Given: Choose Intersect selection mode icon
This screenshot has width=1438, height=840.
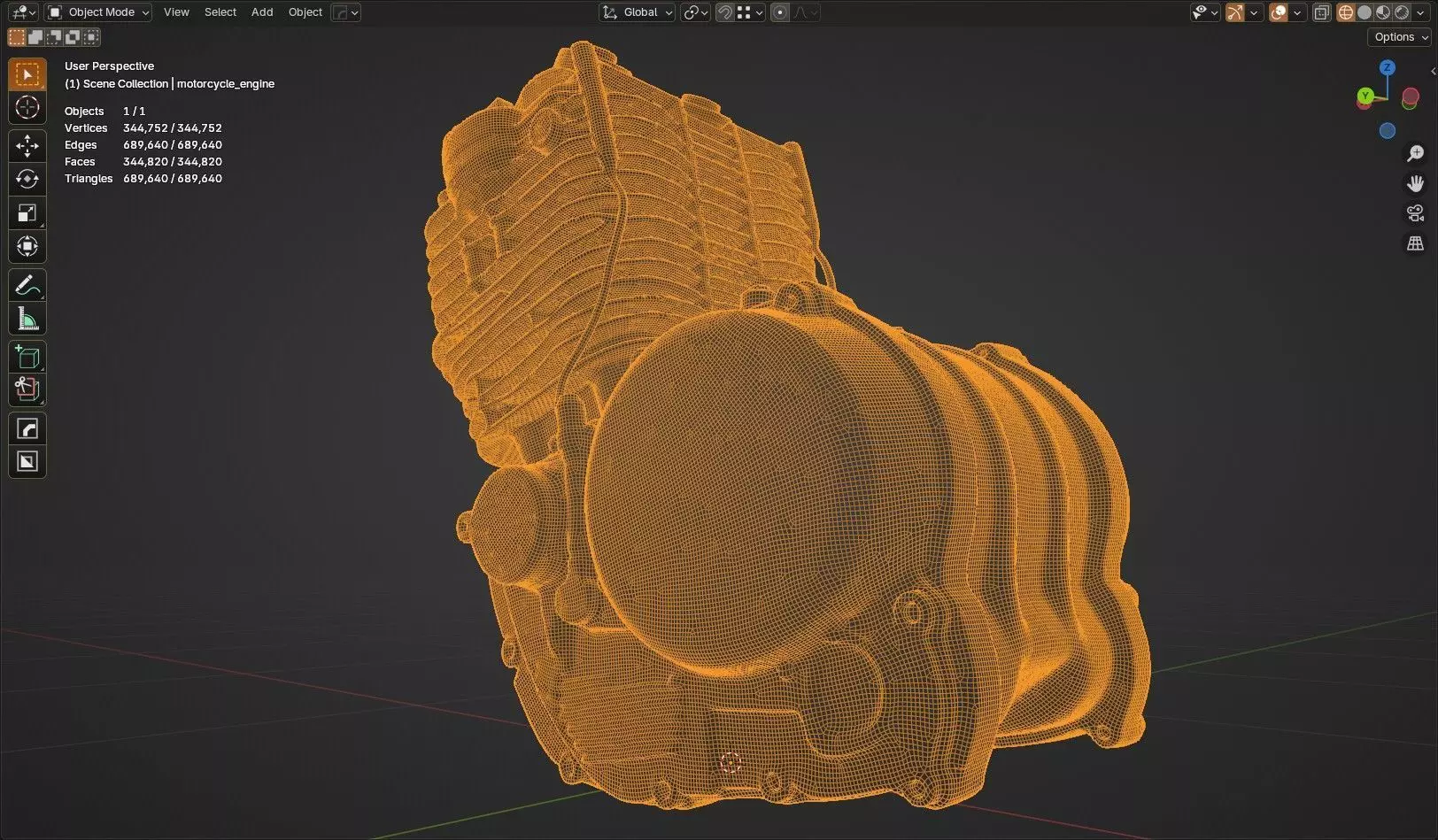Looking at the screenshot, I should (x=91, y=37).
